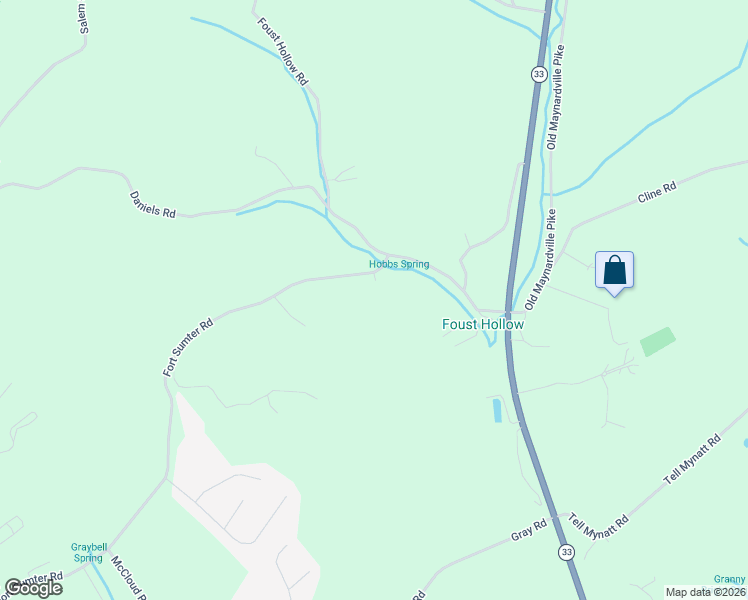Click the Tell Mynatt Rd label near Gray Rd
The image size is (748, 600).
click(599, 526)
